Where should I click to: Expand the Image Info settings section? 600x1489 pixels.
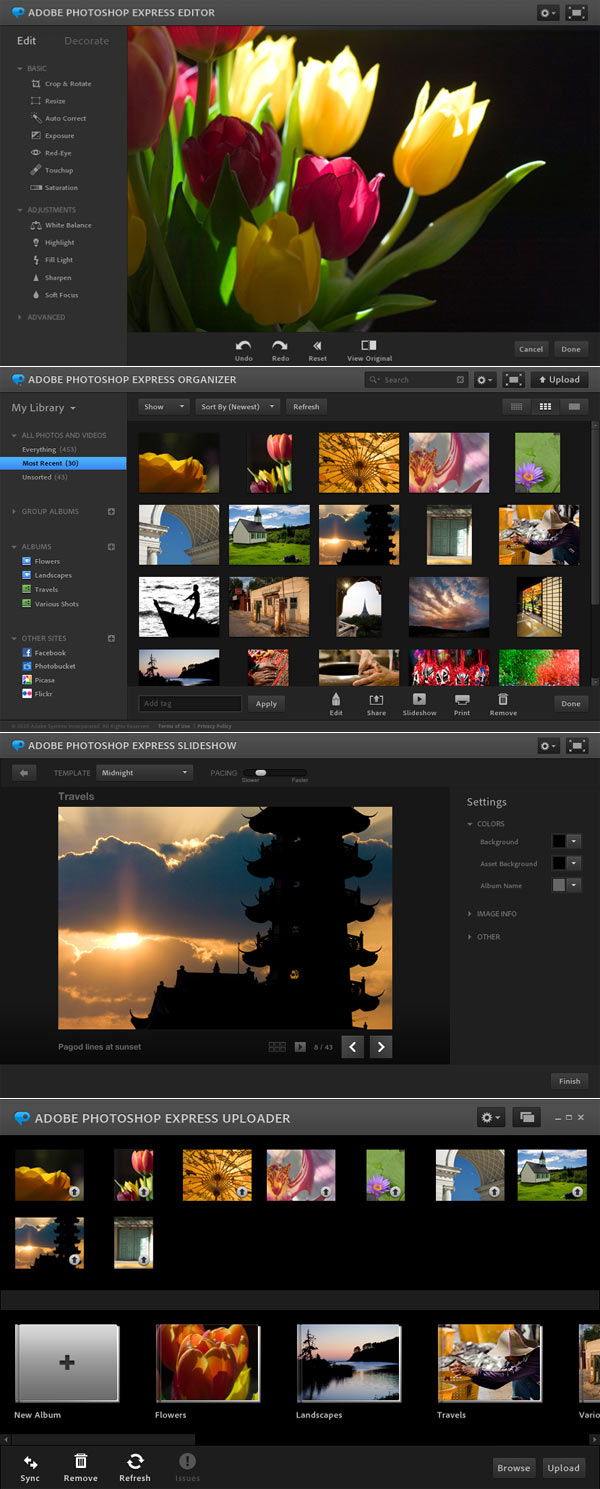(x=496, y=914)
